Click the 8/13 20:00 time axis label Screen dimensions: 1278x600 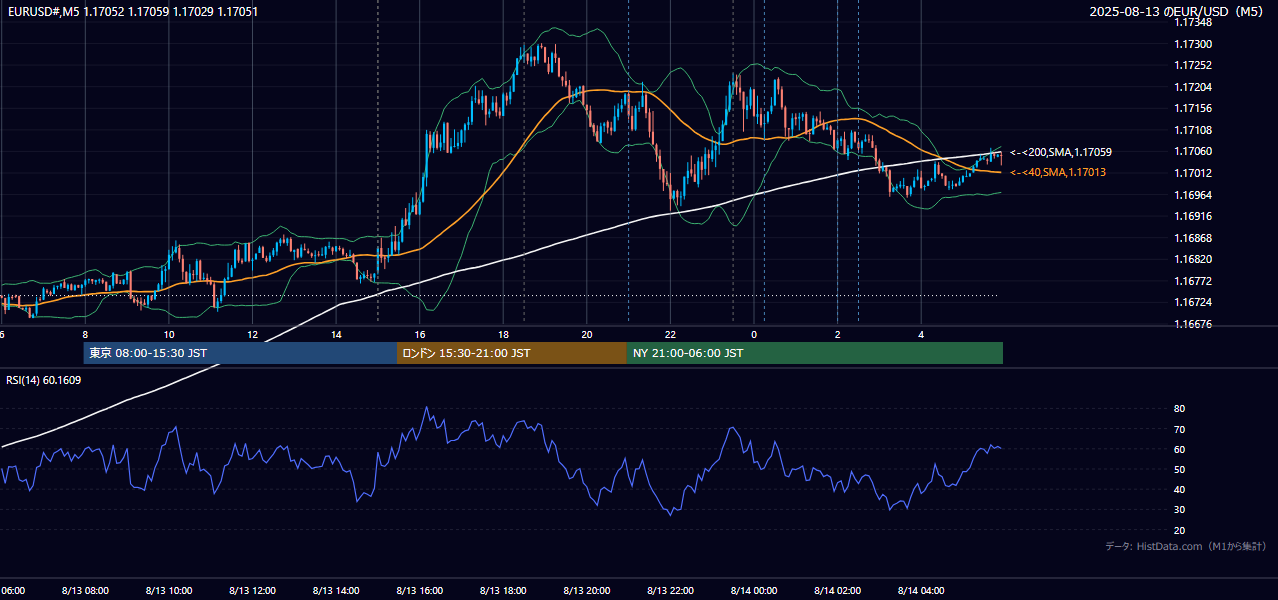point(587,591)
